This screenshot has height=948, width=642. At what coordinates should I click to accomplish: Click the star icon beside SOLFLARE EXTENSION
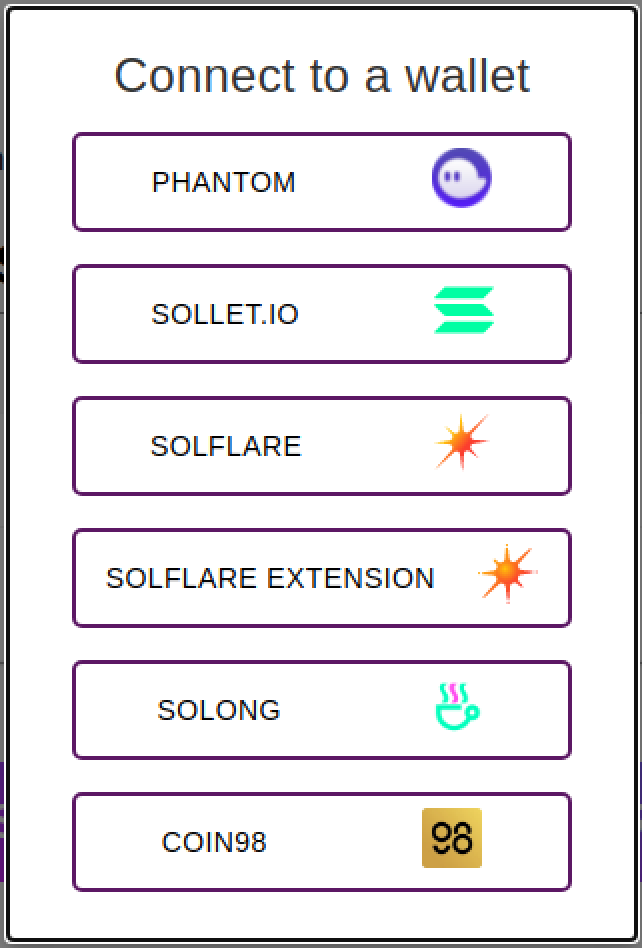pyautogui.click(x=508, y=572)
